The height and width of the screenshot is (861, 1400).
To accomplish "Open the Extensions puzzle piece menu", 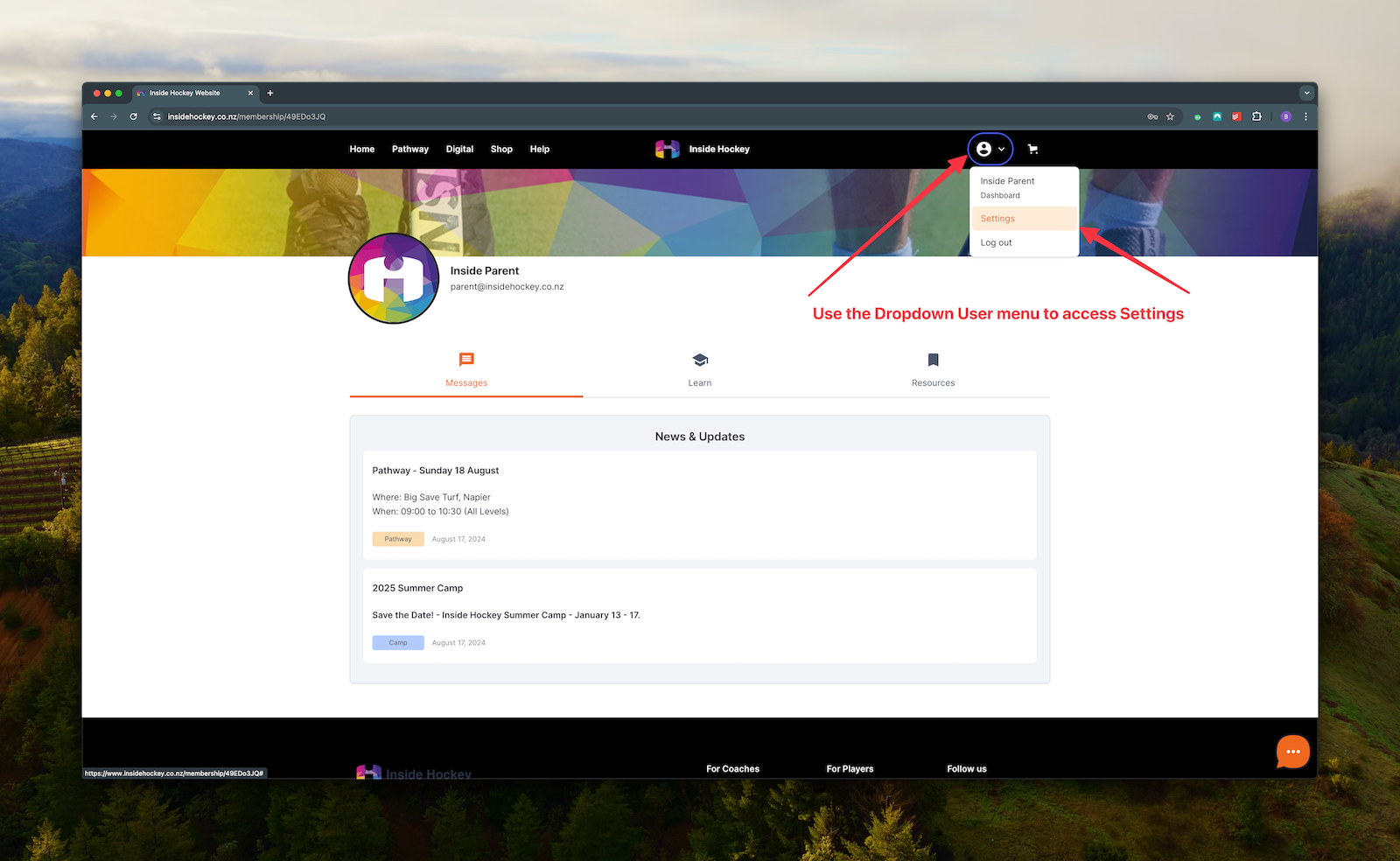I will (x=1256, y=116).
